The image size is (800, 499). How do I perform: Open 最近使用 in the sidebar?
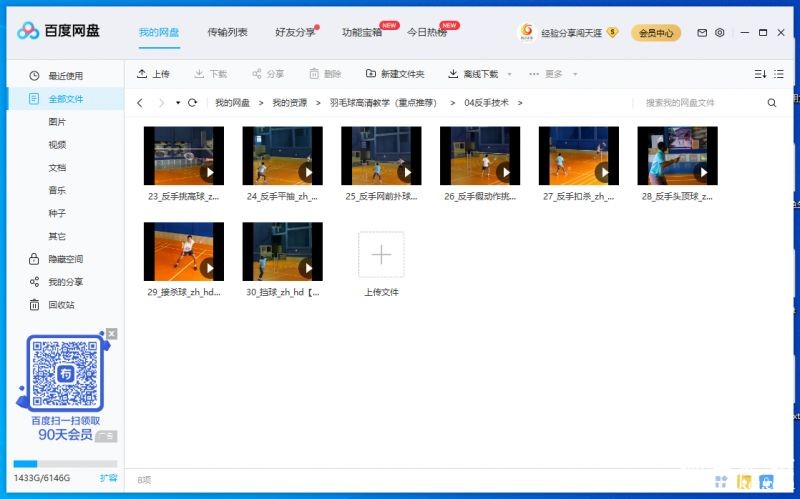click(65, 76)
